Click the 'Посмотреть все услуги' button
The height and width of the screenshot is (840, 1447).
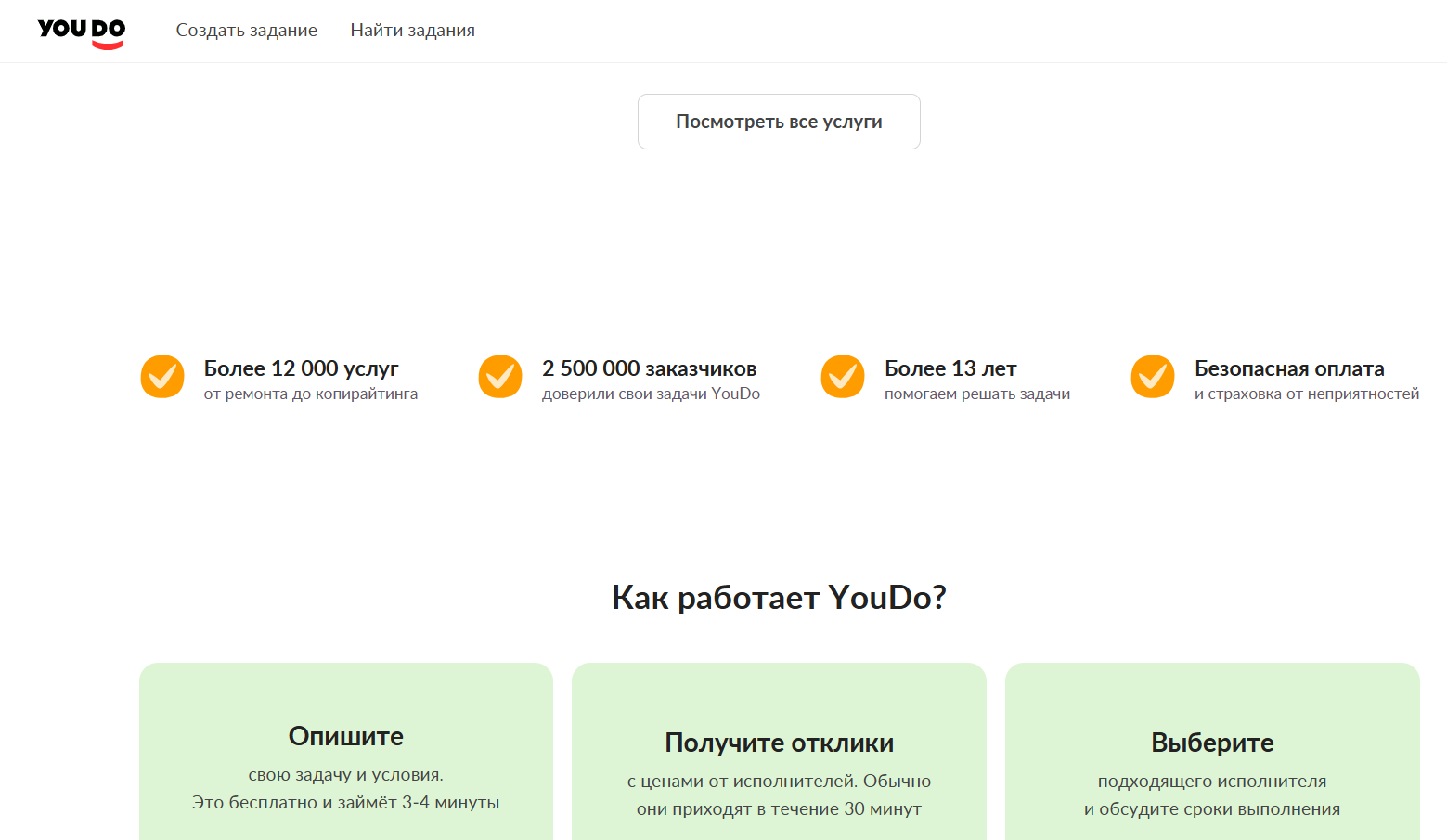click(779, 121)
